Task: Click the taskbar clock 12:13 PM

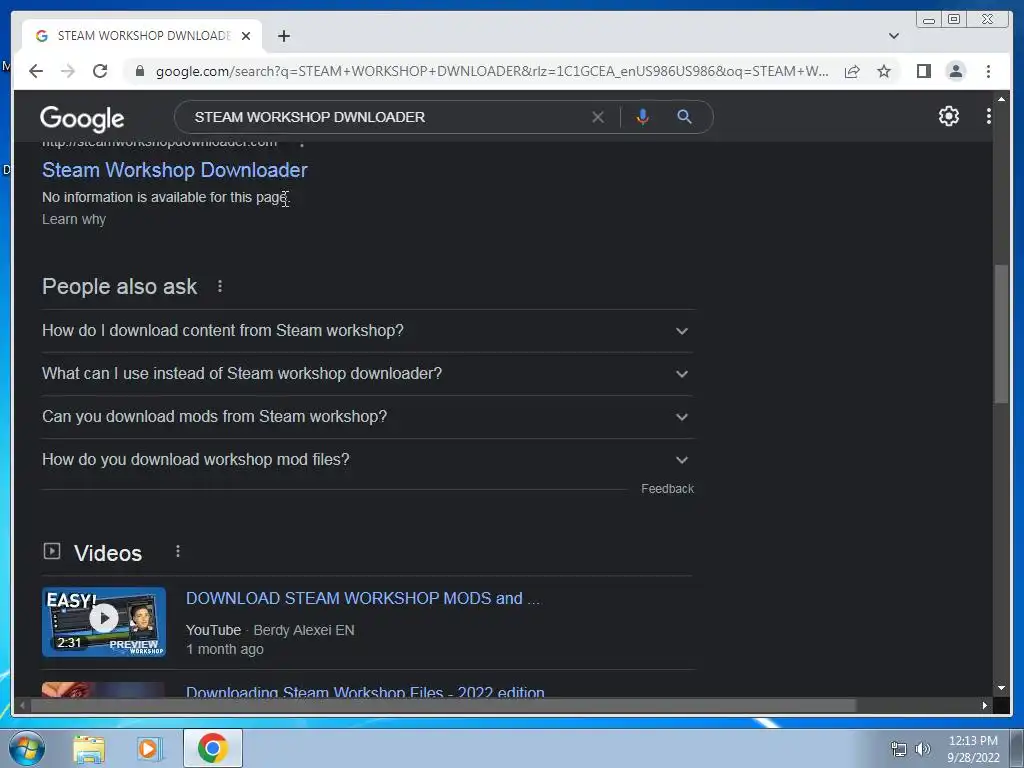Action: coord(973,741)
